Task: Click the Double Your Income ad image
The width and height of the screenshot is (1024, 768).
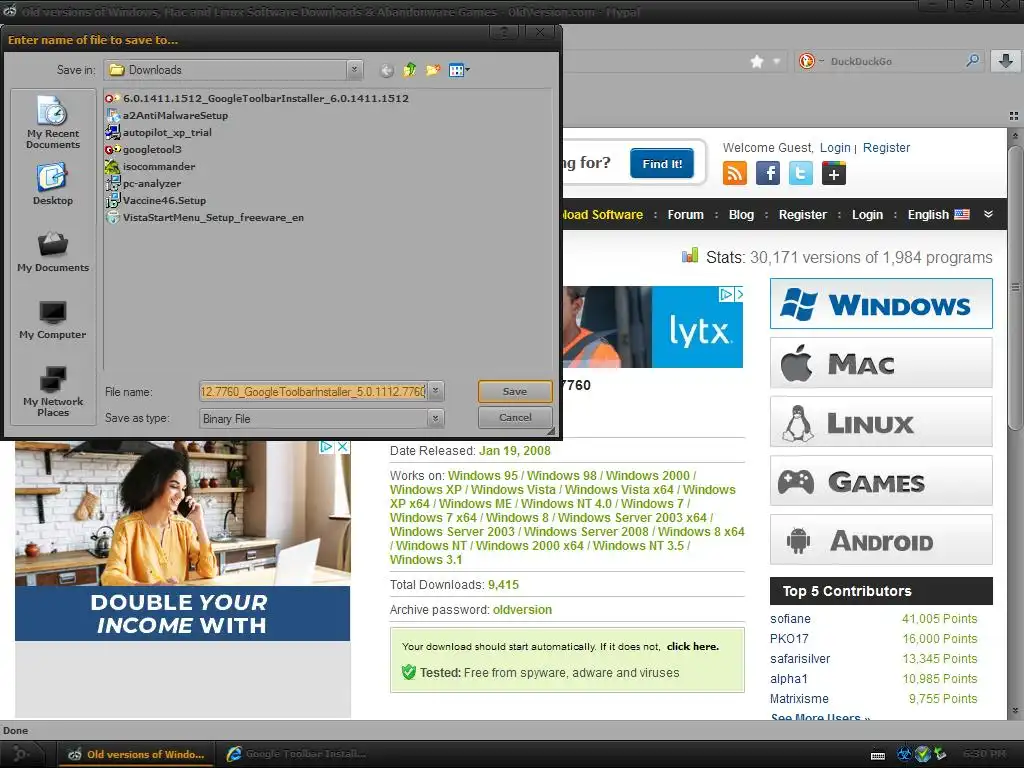Action: pyautogui.click(x=182, y=541)
